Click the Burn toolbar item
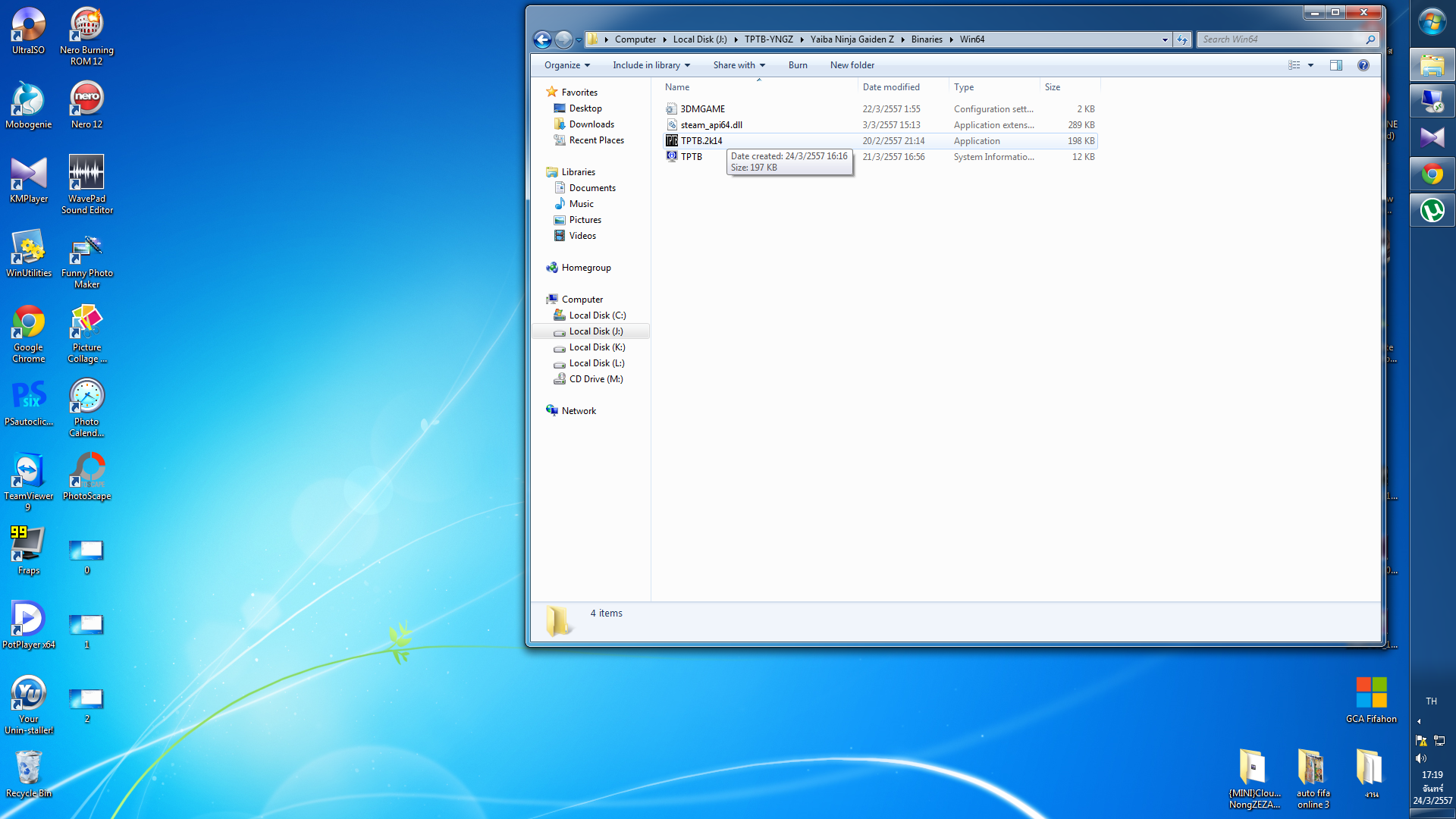 [797, 65]
